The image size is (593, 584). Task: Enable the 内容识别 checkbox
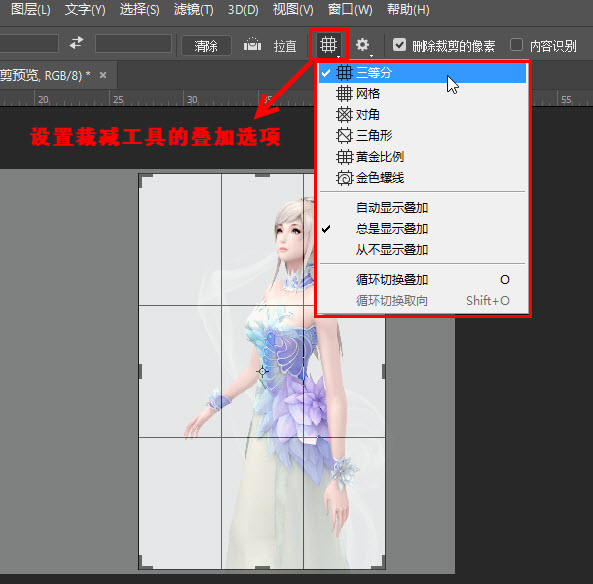click(x=517, y=45)
